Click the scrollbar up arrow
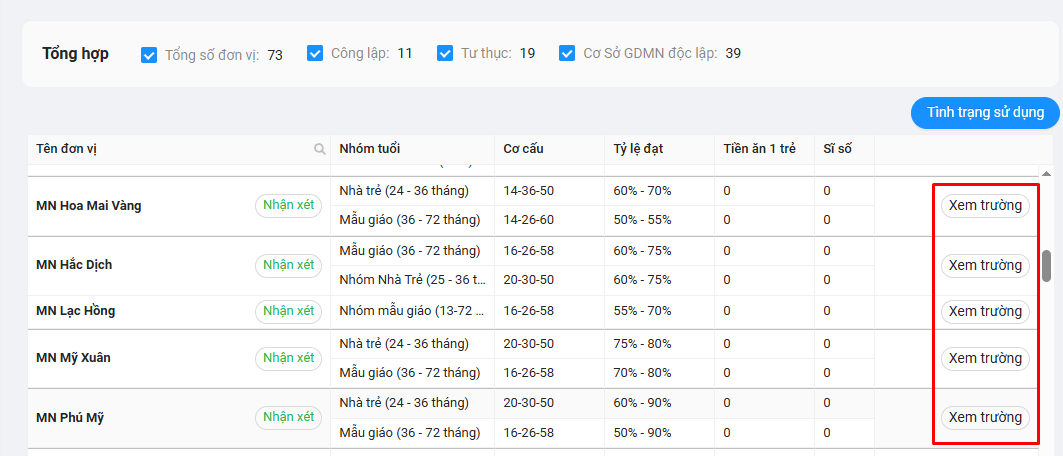 tap(1047, 171)
